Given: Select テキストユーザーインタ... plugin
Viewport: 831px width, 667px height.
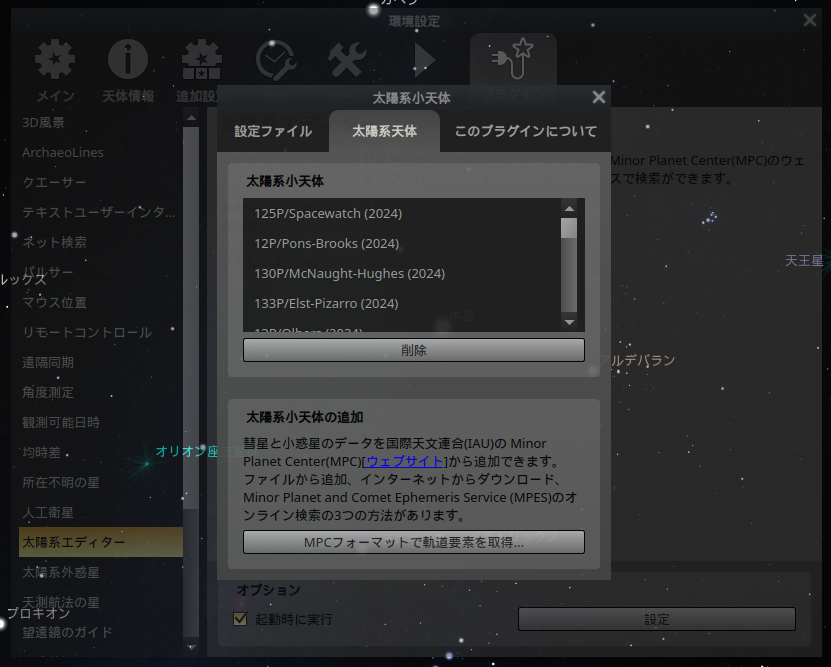Looking at the screenshot, I should point(101,212).
